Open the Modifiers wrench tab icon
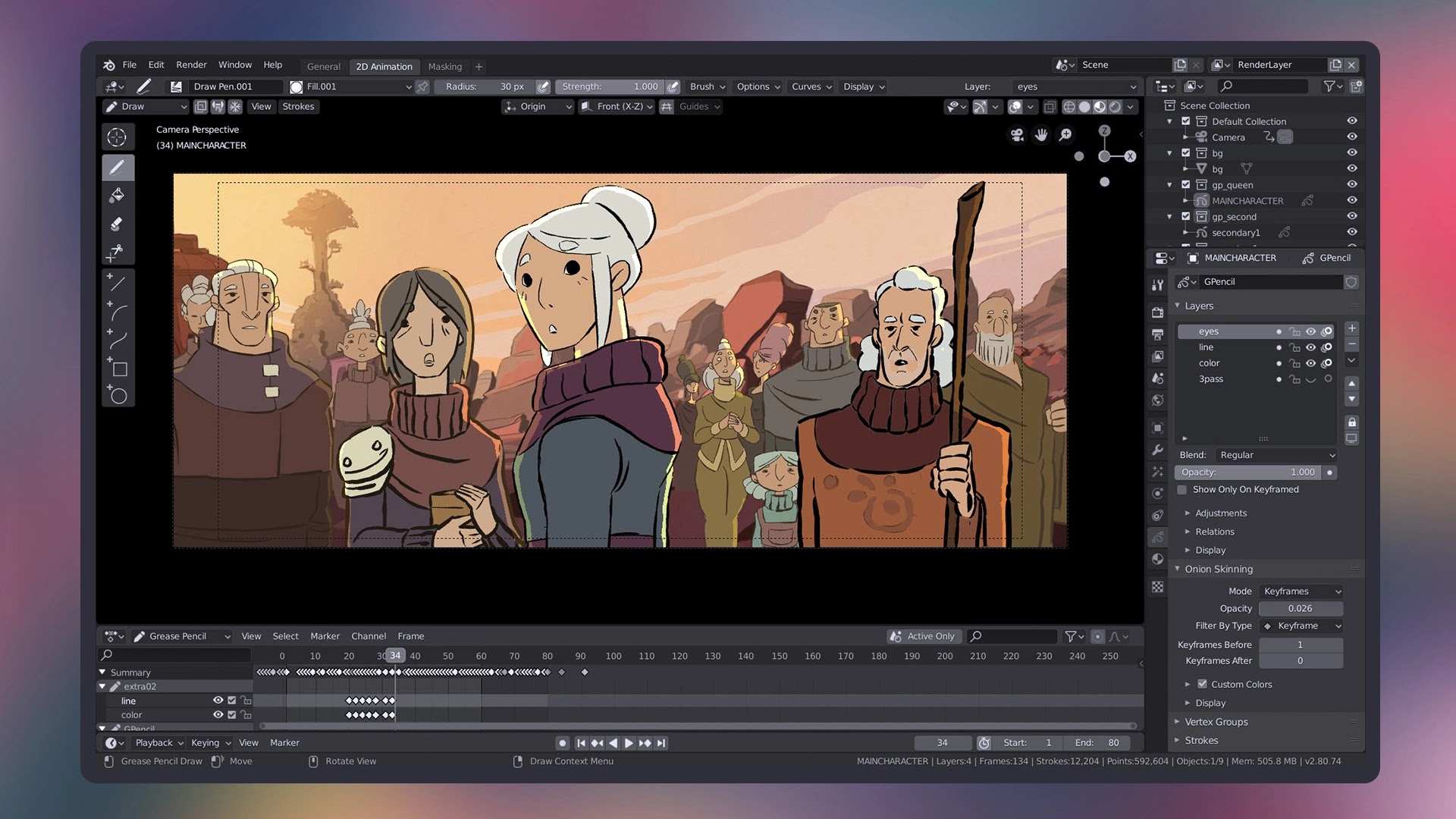 [x=1157, y=450]
